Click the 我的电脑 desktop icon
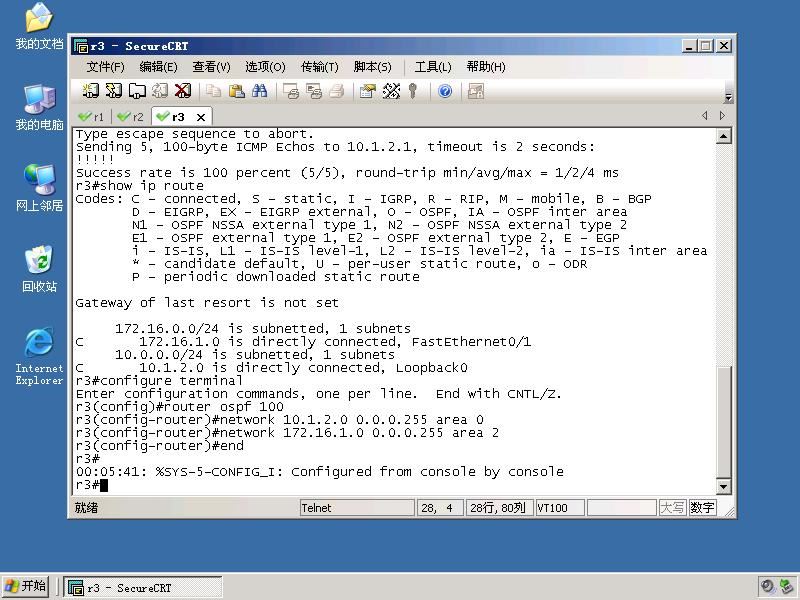Viewport: 800px width, 600px height. [39, 107]
